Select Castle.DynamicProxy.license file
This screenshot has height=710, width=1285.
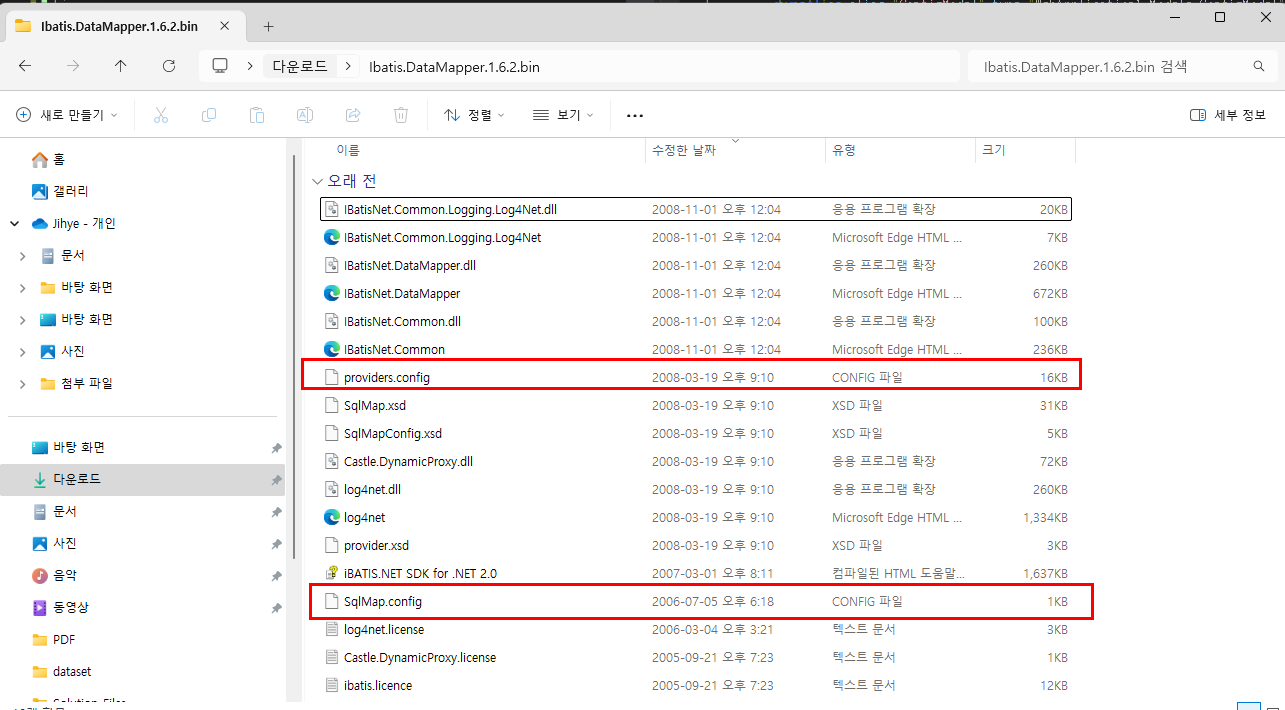(697, 658)
